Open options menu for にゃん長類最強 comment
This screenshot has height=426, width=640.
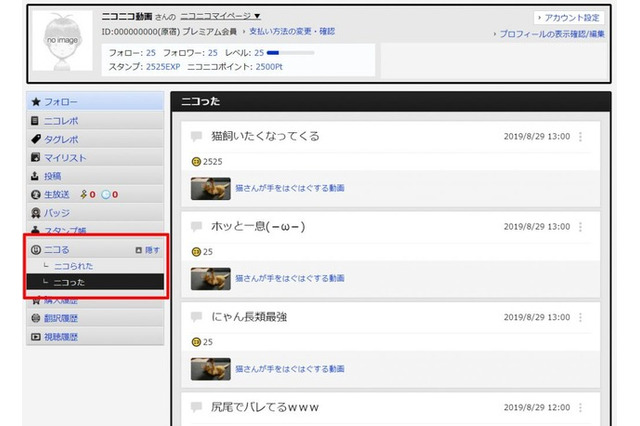(x=580, y=317)
